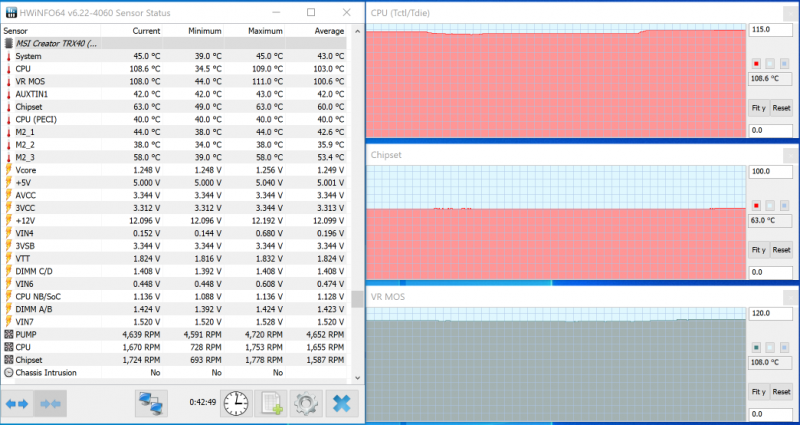This screenshot has height=425, width=800.
Task: Select the PUMP 4,639 RPM current value
Action: tap(141, 334)
